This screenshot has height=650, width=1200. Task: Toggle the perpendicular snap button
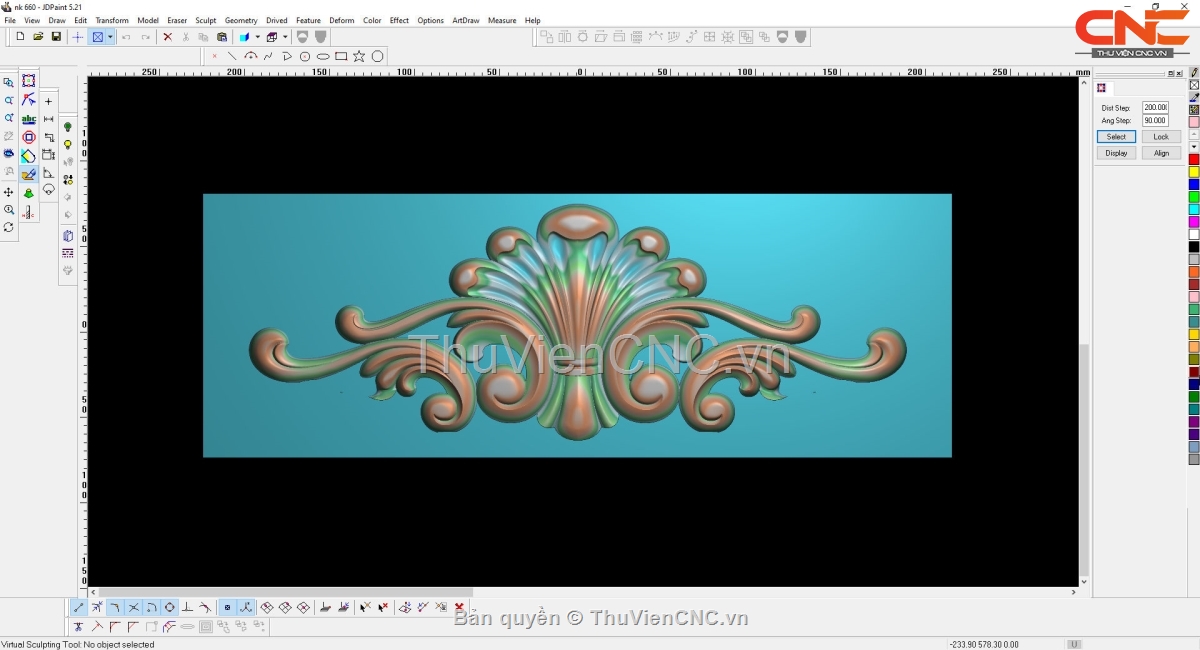point(188,607)
